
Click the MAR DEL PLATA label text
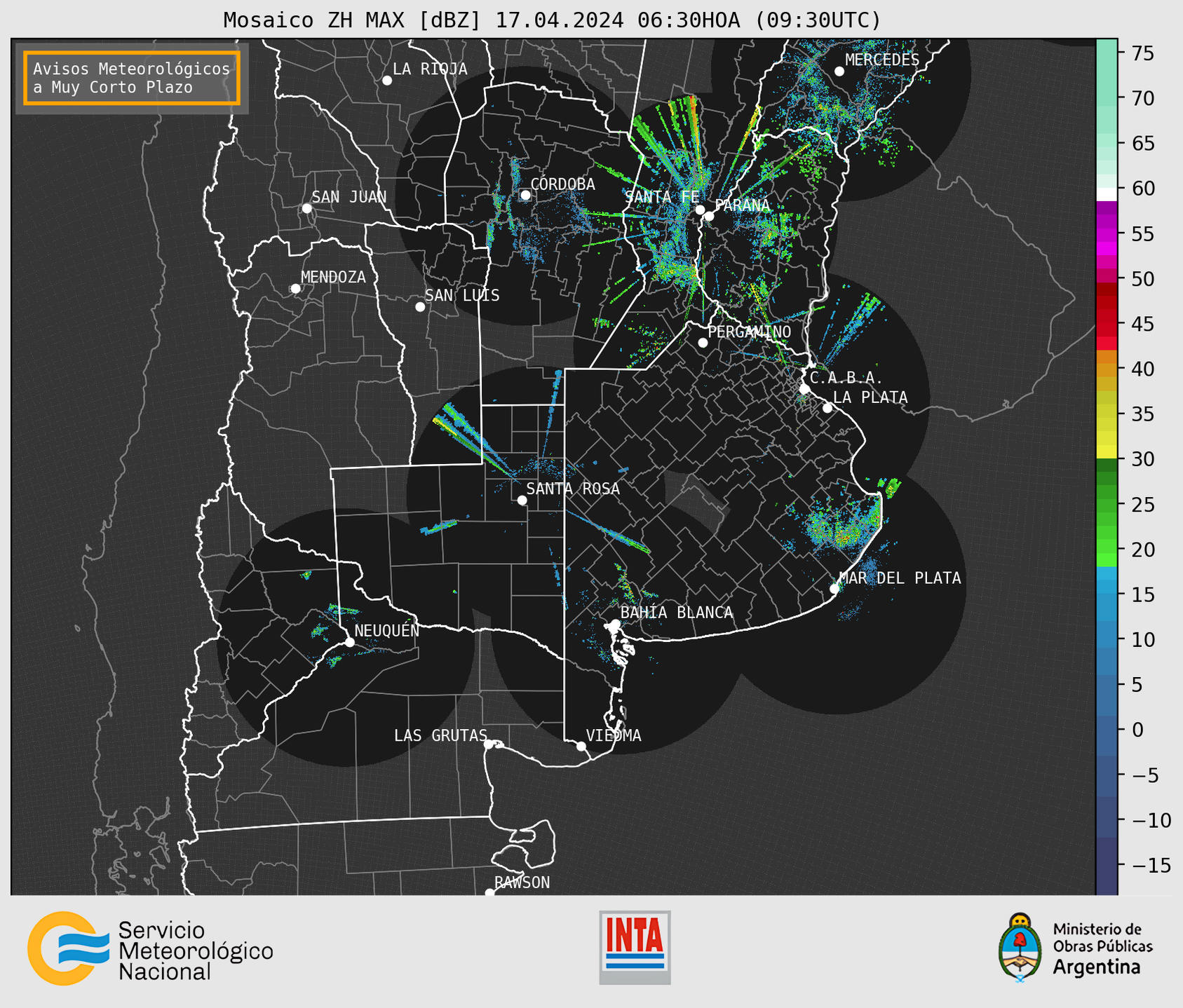pyautogui.click(x=900, y=578)
